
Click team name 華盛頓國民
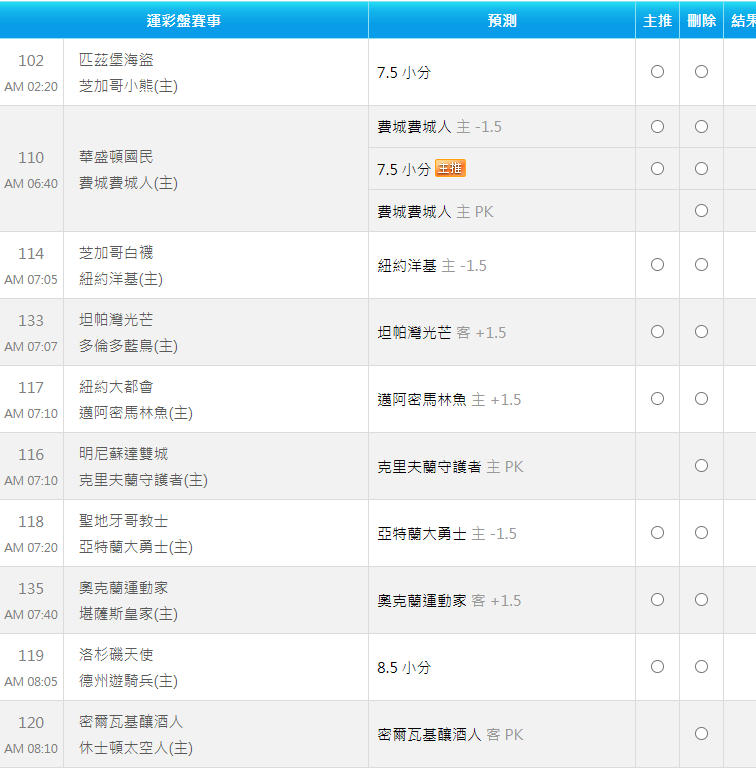click(x=116, y=157)
